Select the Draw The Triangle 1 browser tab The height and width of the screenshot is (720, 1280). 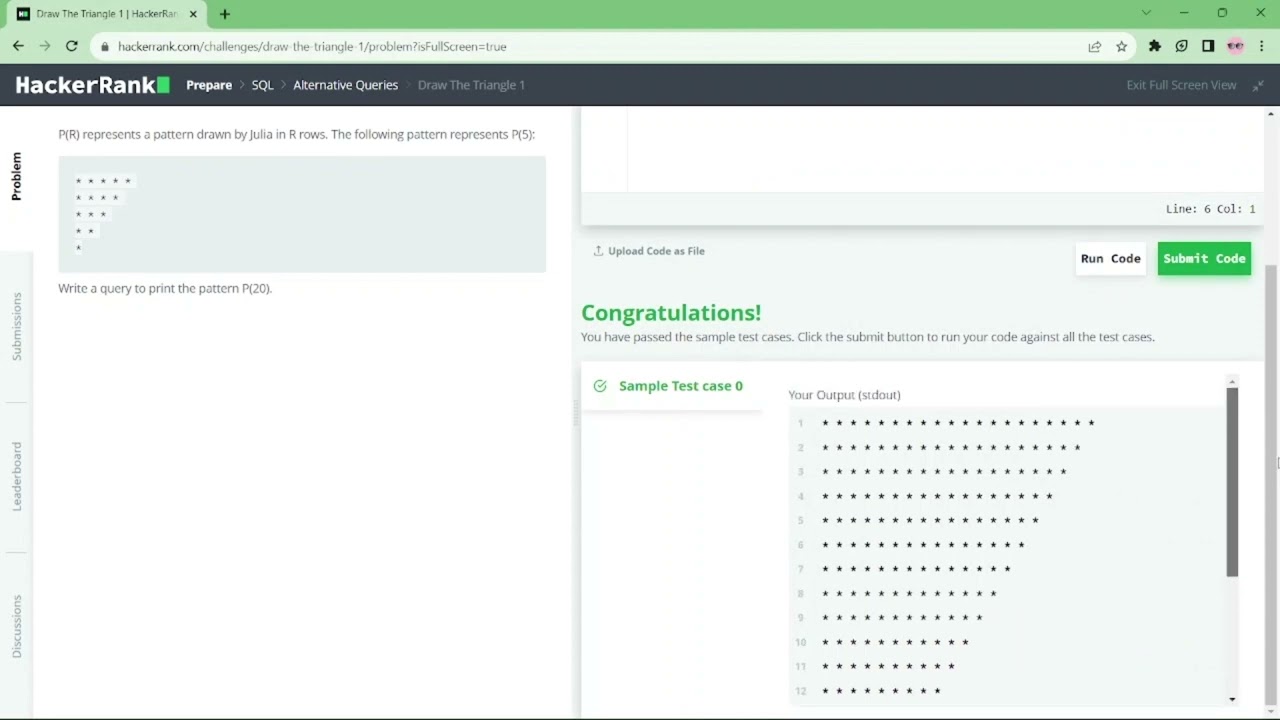105,14
